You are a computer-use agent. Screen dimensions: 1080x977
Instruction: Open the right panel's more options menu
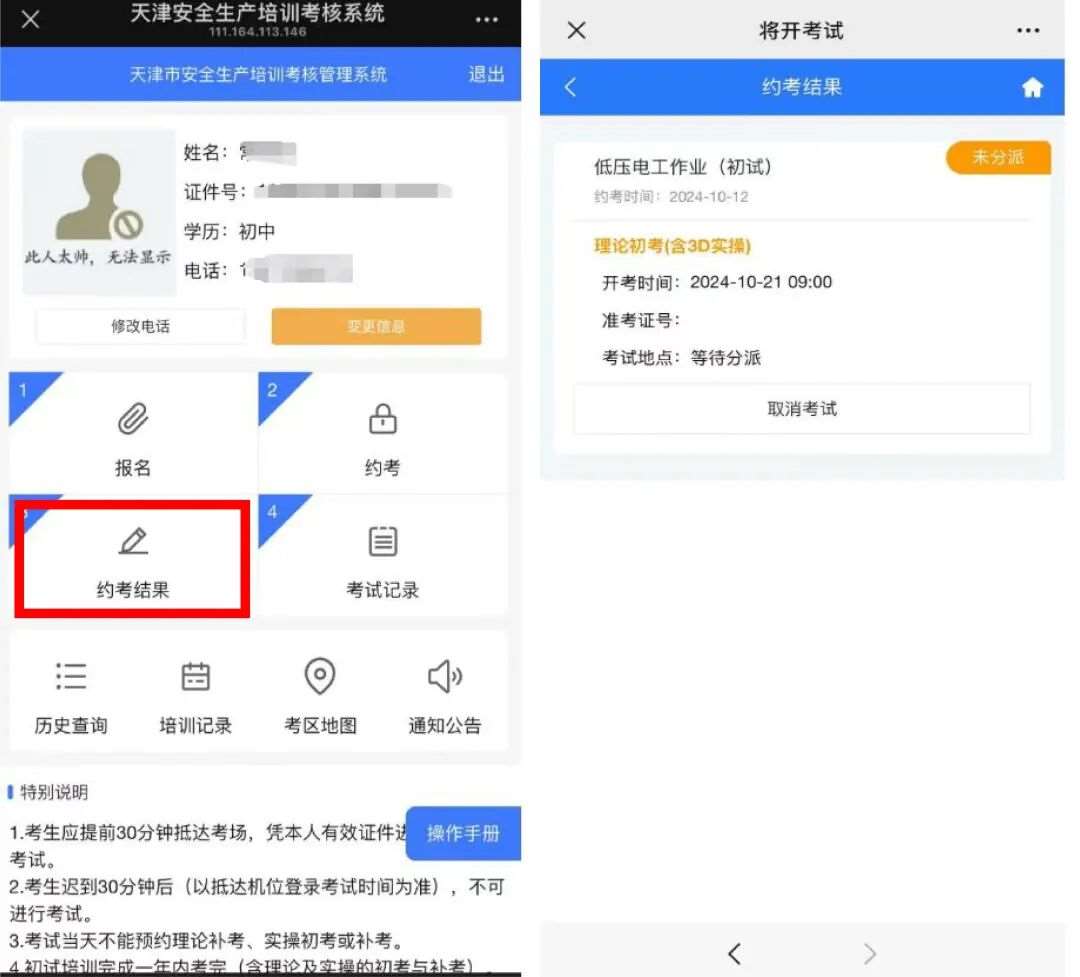1028,30
